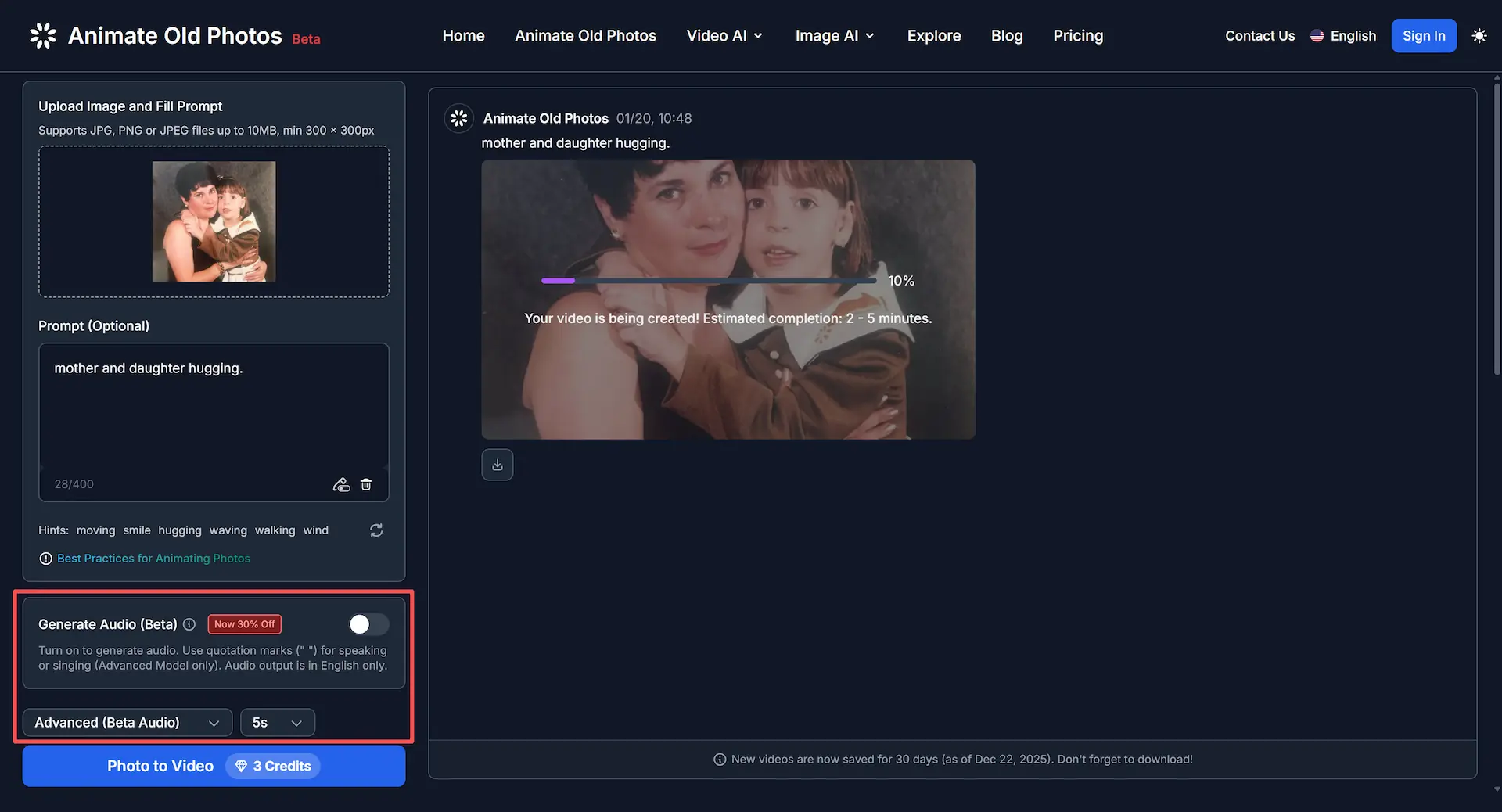The width and height of the screenshot is (1502, 812).
Task: Delete the prompt text using the trash icon
Action: pos(366,484)
